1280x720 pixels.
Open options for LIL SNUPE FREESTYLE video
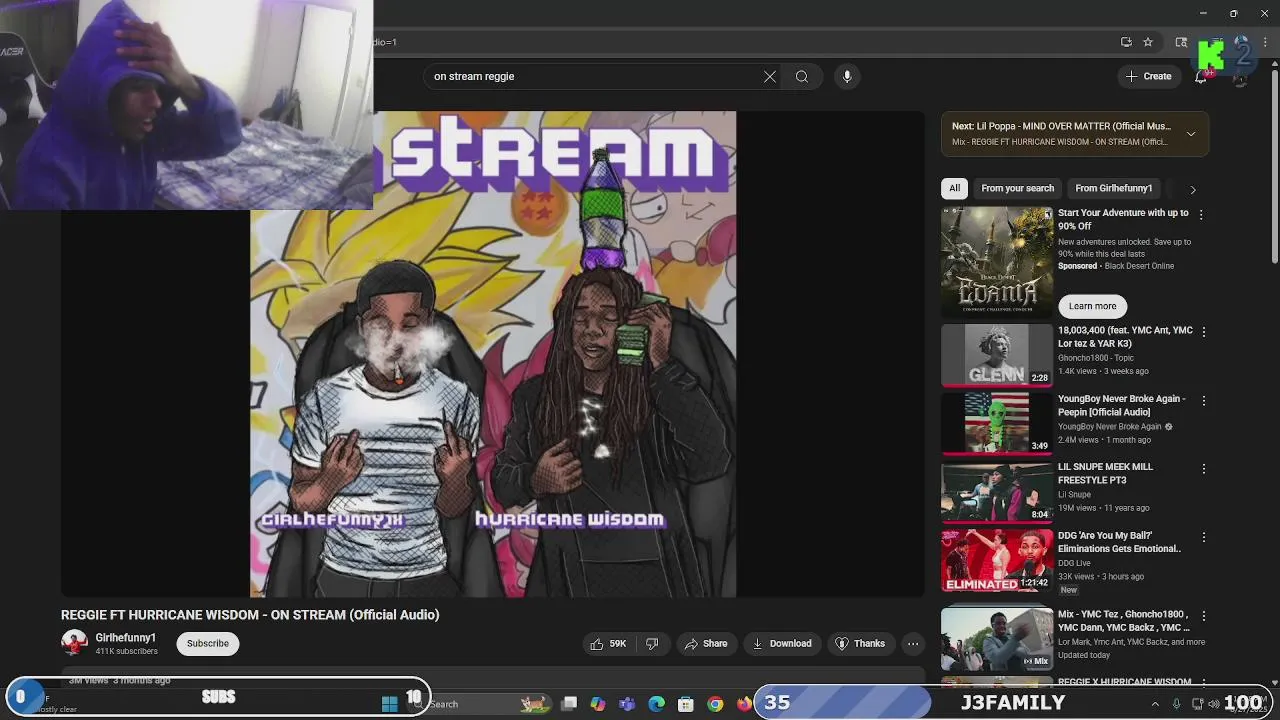pos(1204,469)
